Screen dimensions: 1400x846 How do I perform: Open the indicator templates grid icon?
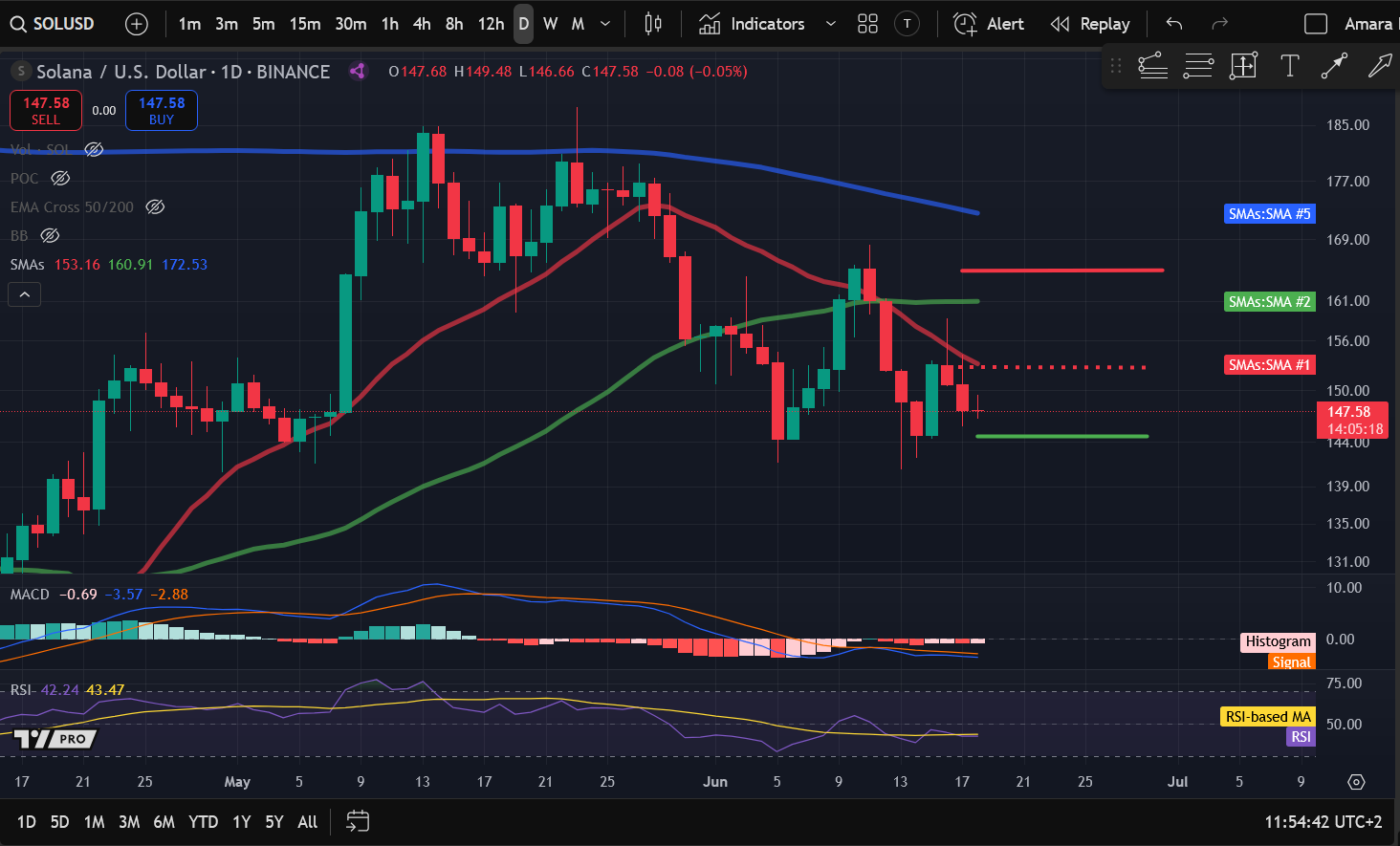[867, 24]
